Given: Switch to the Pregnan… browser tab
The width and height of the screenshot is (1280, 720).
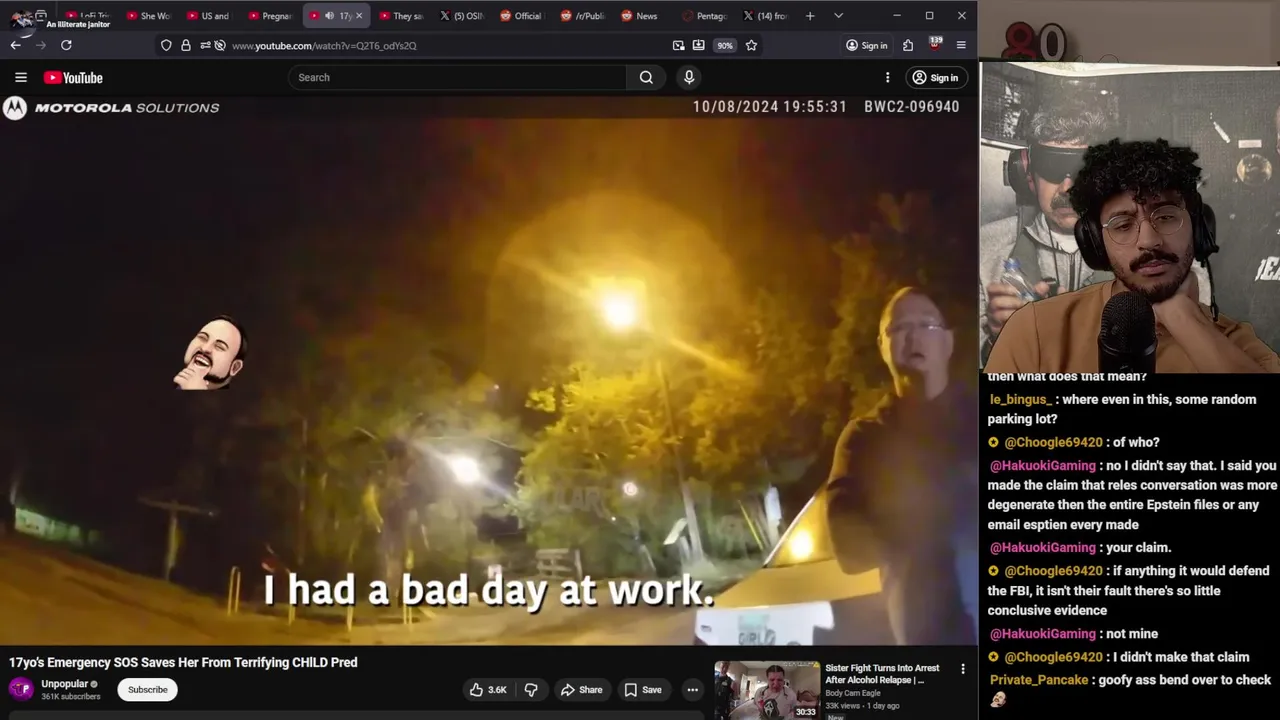Looking at the screenshot, I should (x=270, y=16).
